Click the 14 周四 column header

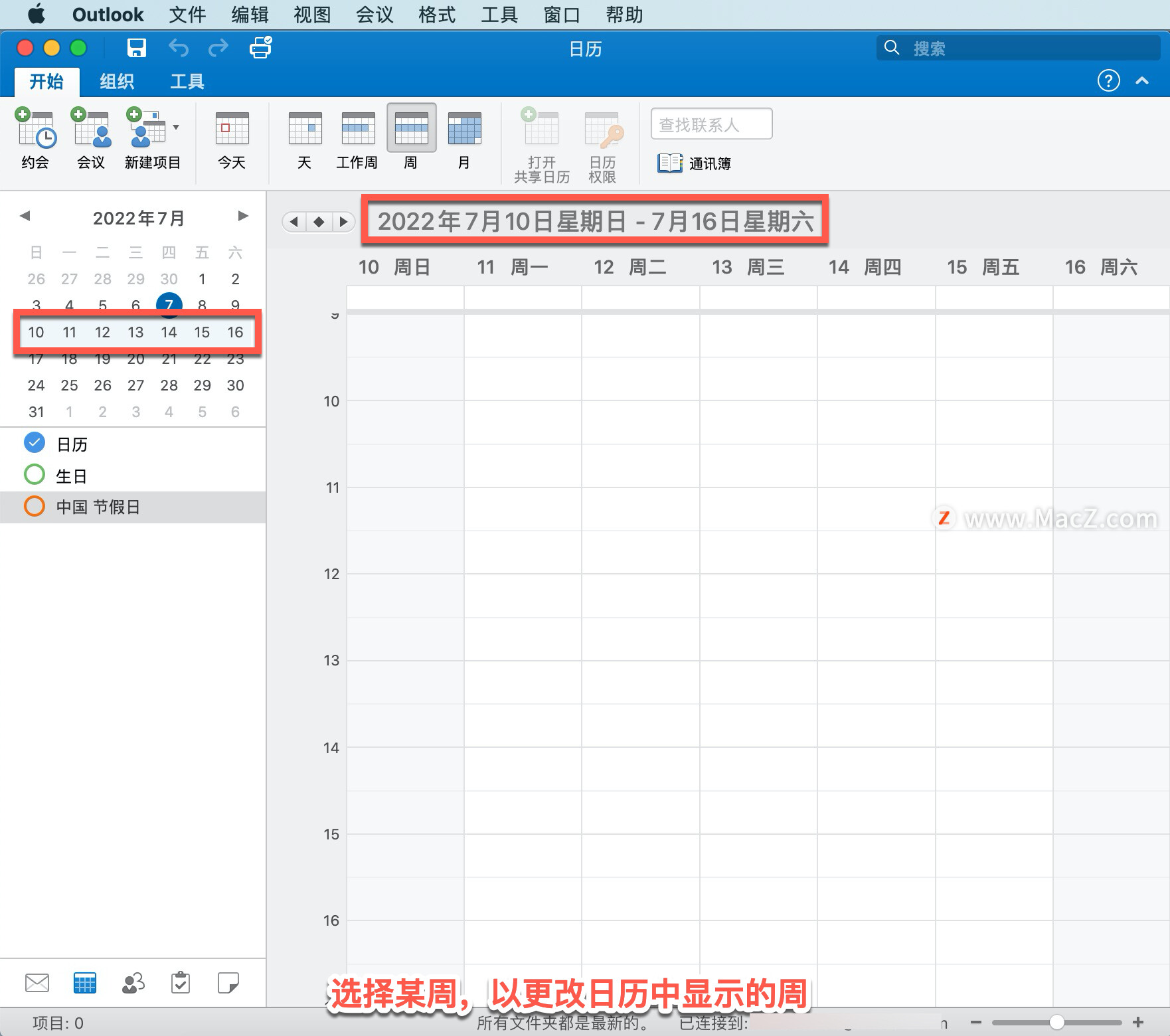865,267
